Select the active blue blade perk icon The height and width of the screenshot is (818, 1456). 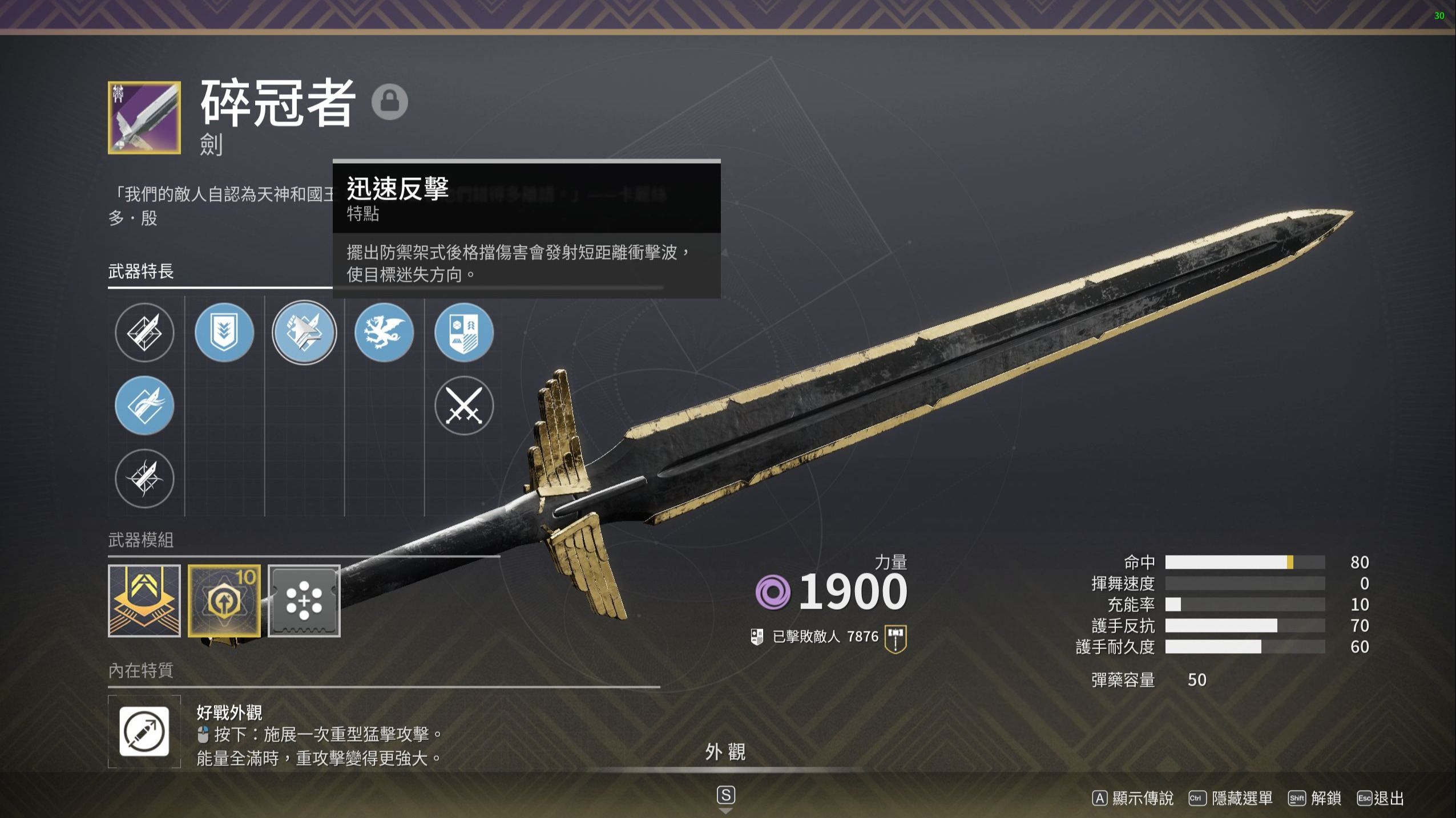[x=144, y=406]
